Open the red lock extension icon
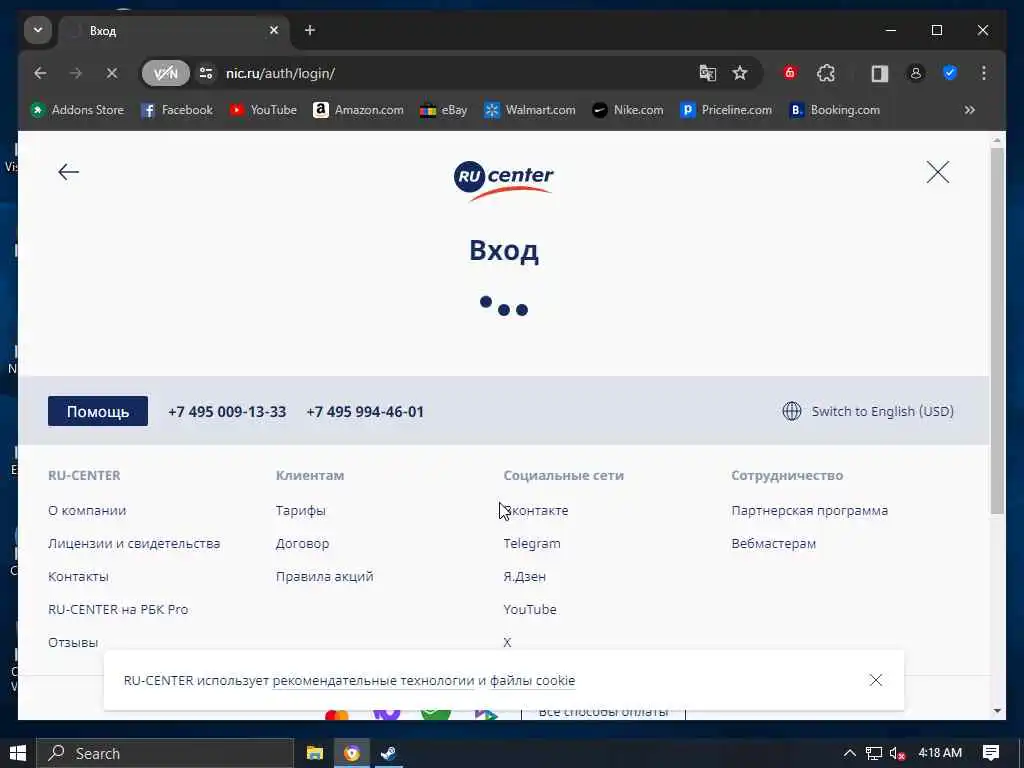This screenshot has width=1024, height=768. tap(790, 73)
